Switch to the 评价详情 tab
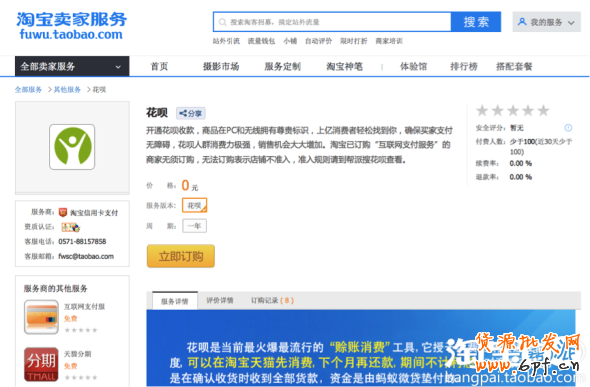The width and height of the screenshot is (590, 387). tap(220, 300)
